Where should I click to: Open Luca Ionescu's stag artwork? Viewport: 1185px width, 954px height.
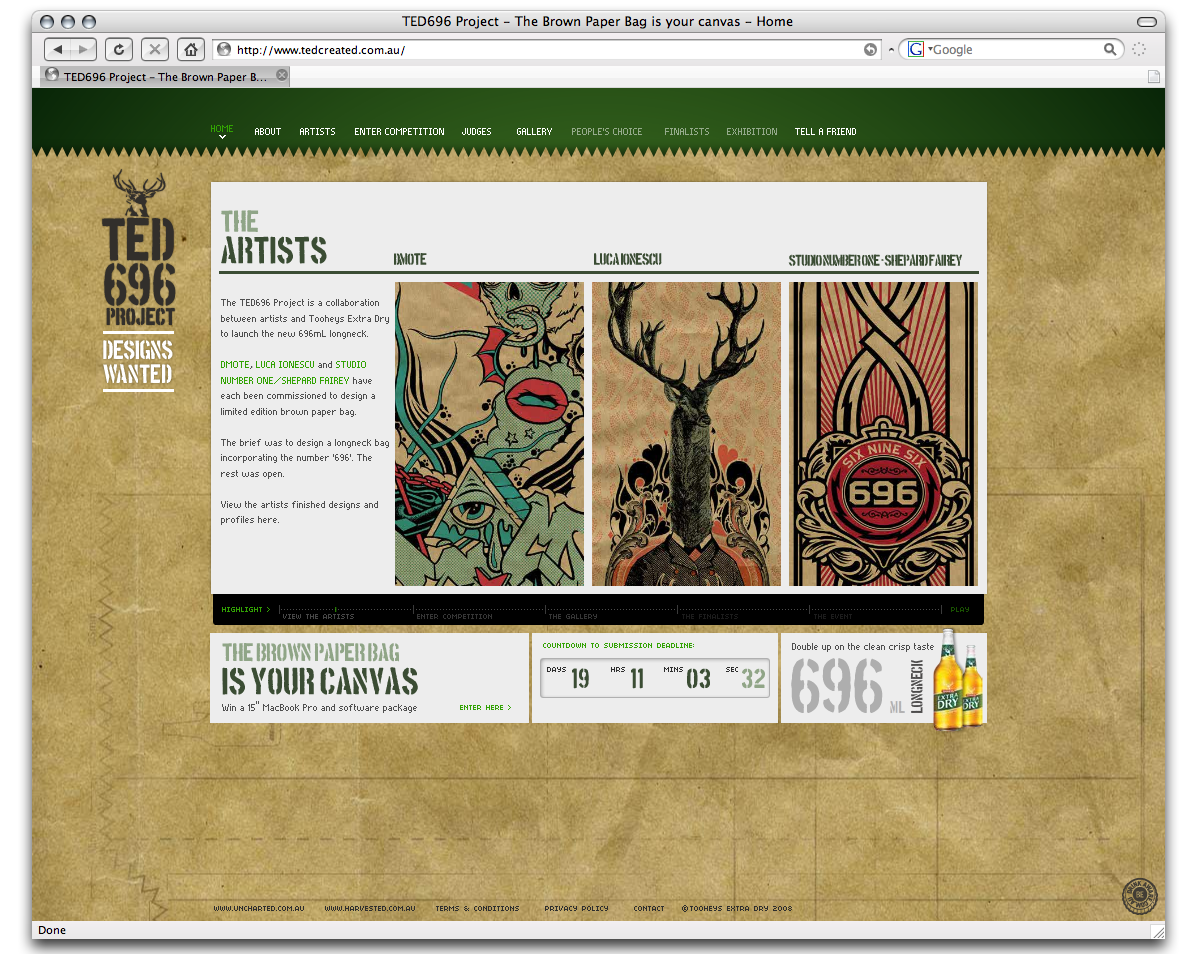pos(686,434)
